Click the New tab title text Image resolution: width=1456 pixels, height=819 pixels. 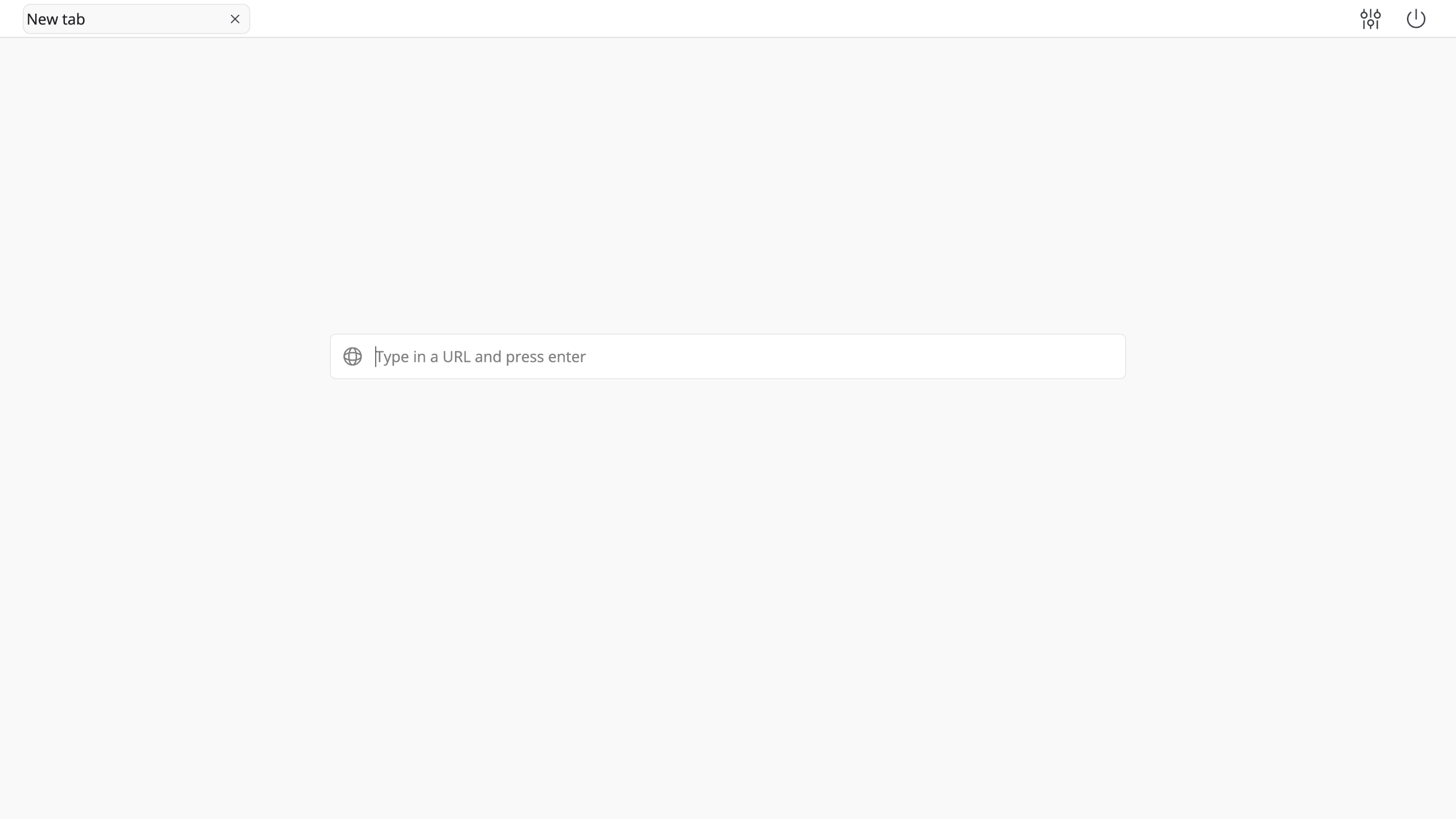click(x=56, y=19)
